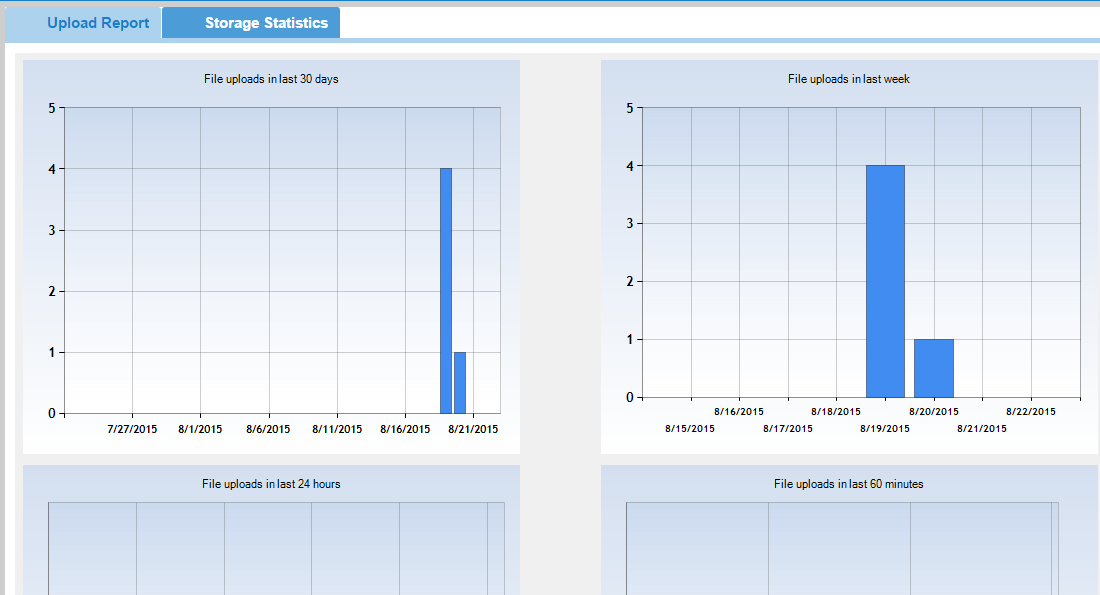
Task: Click y-axis value 3 in the last week chart
Action: pos(630,224)
